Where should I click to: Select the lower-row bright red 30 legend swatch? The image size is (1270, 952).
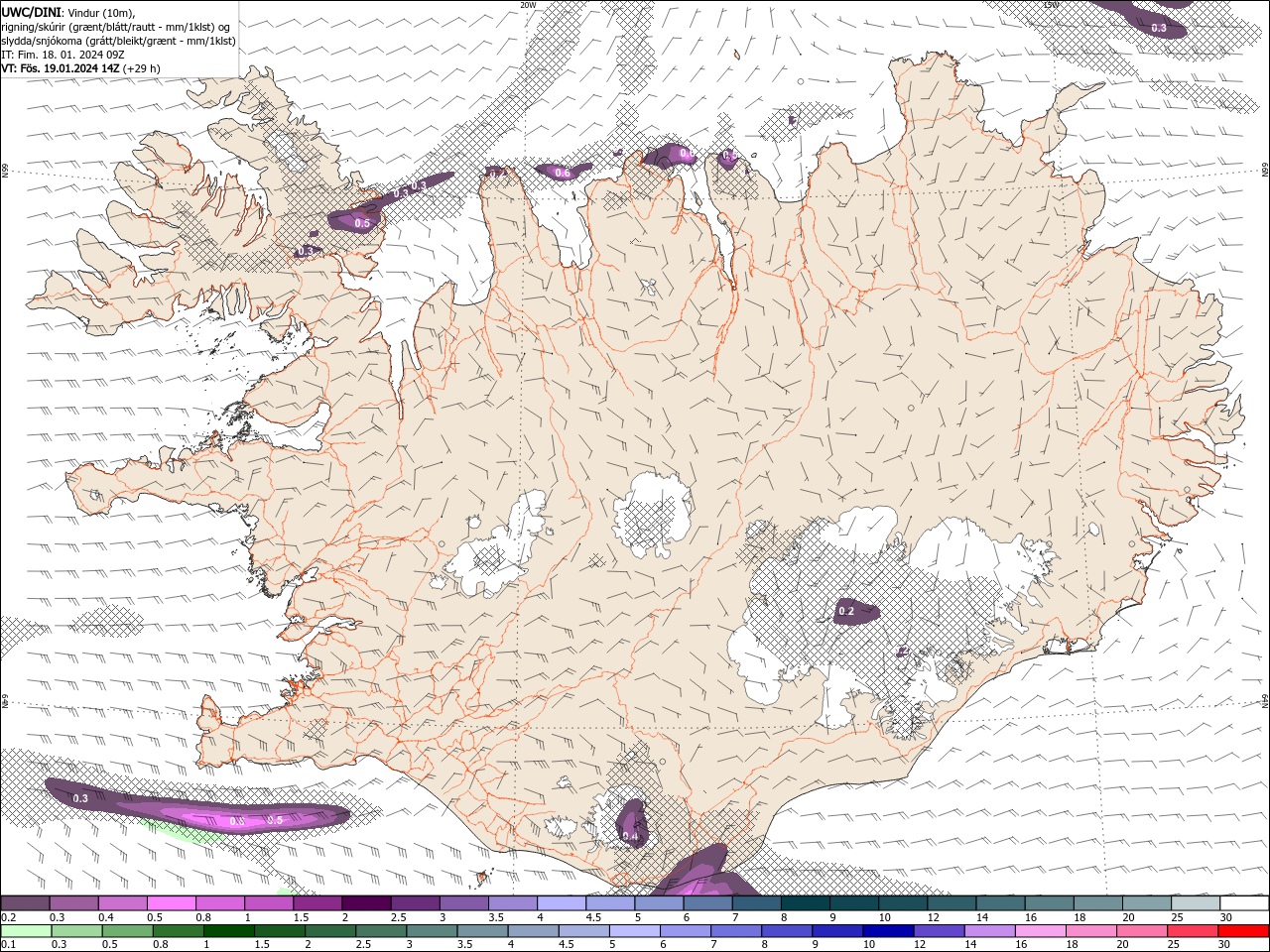coord(1243,931)
